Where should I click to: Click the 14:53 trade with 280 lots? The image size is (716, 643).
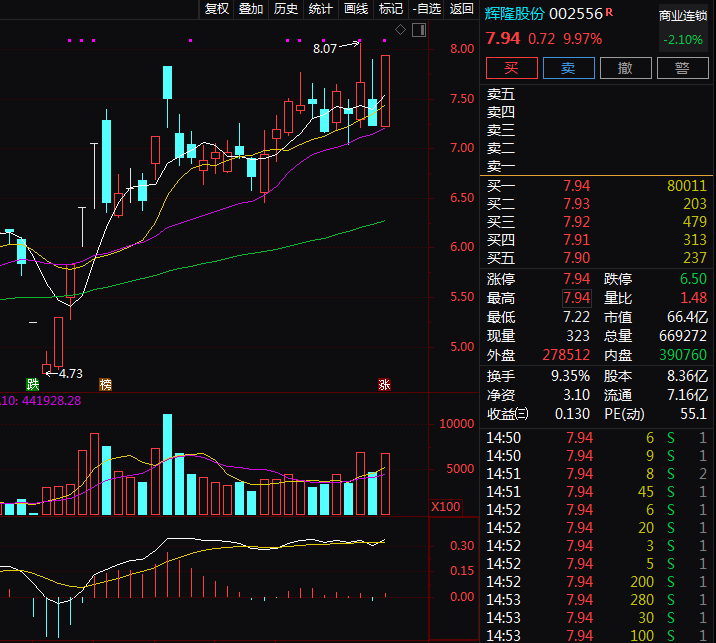click(596, 600)
